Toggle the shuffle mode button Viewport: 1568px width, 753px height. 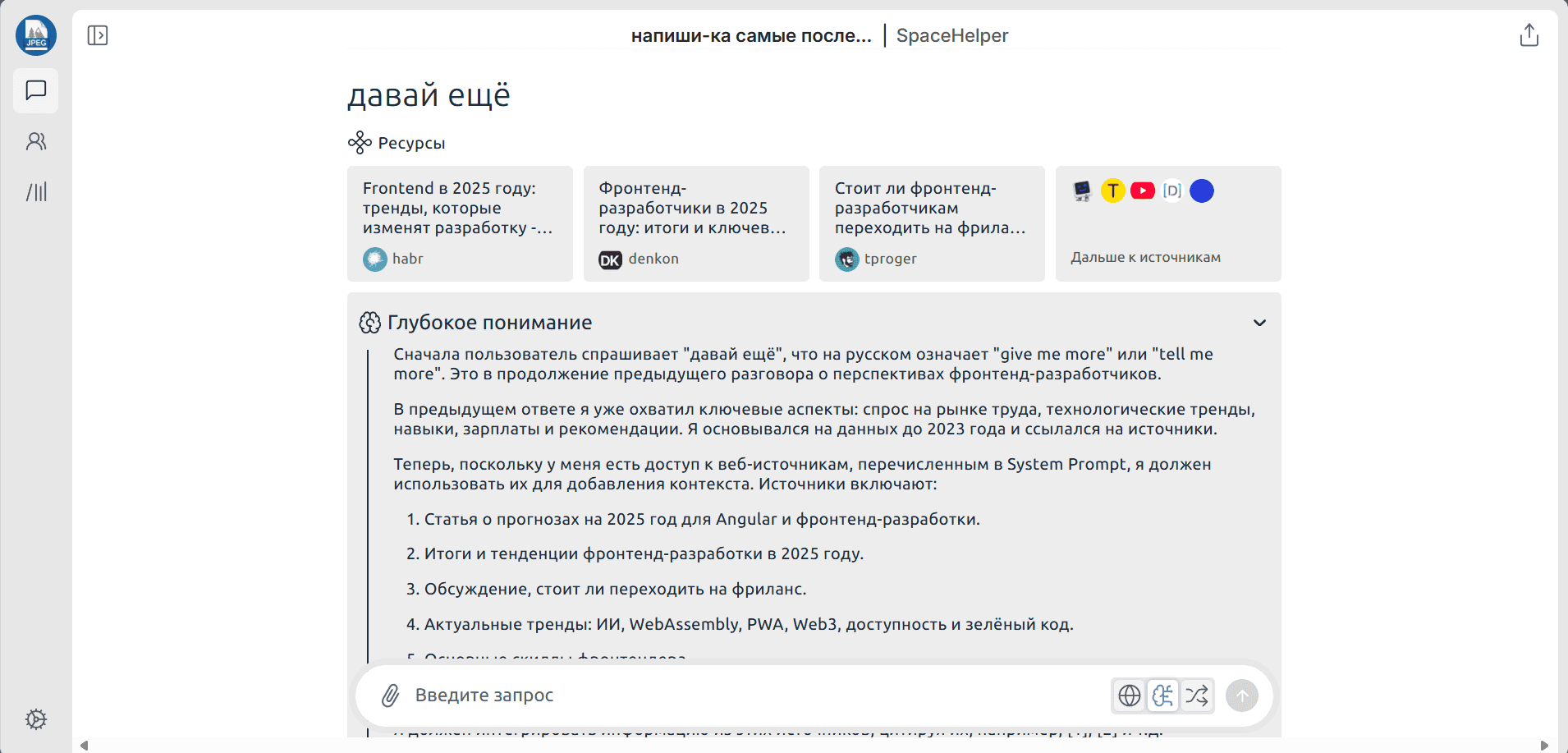(x=1197, y=696)
